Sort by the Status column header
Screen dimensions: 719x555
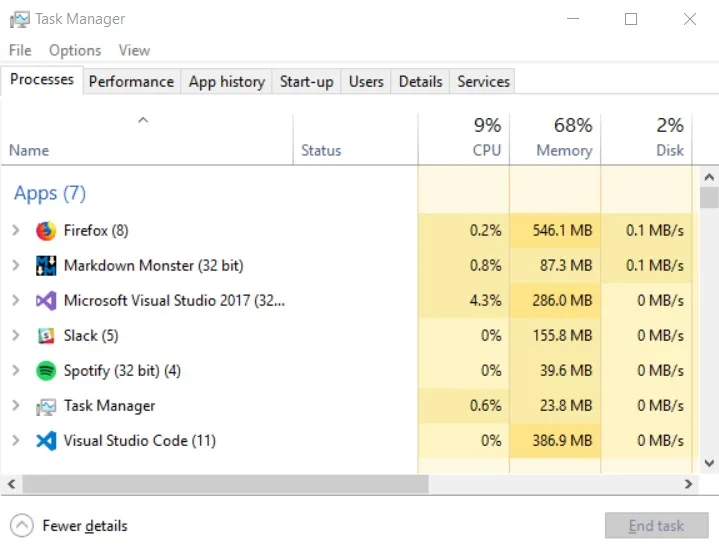coord(355,139)
